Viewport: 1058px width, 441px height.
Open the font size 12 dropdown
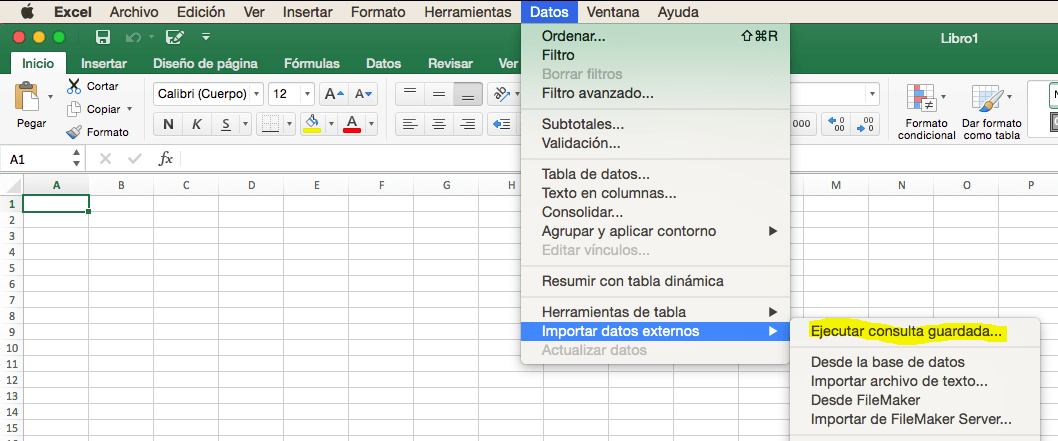(x=308, y=94)
